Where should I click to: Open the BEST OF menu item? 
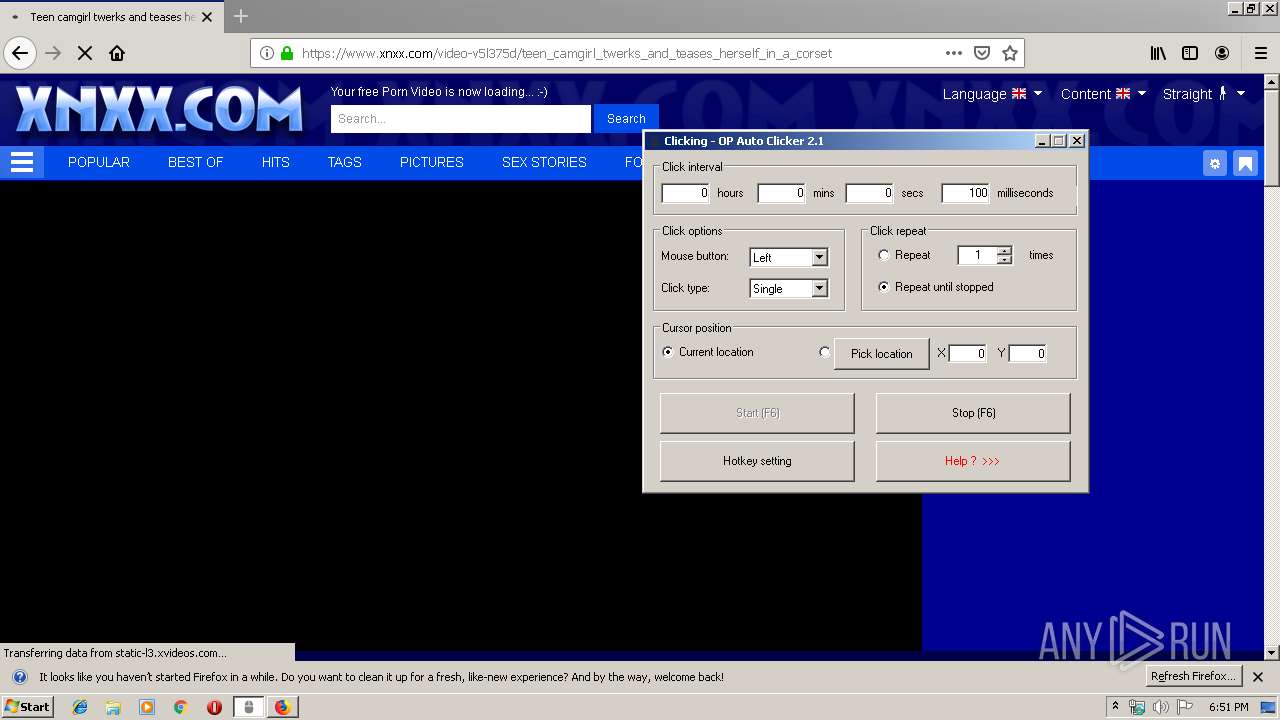tap(195, 162)
